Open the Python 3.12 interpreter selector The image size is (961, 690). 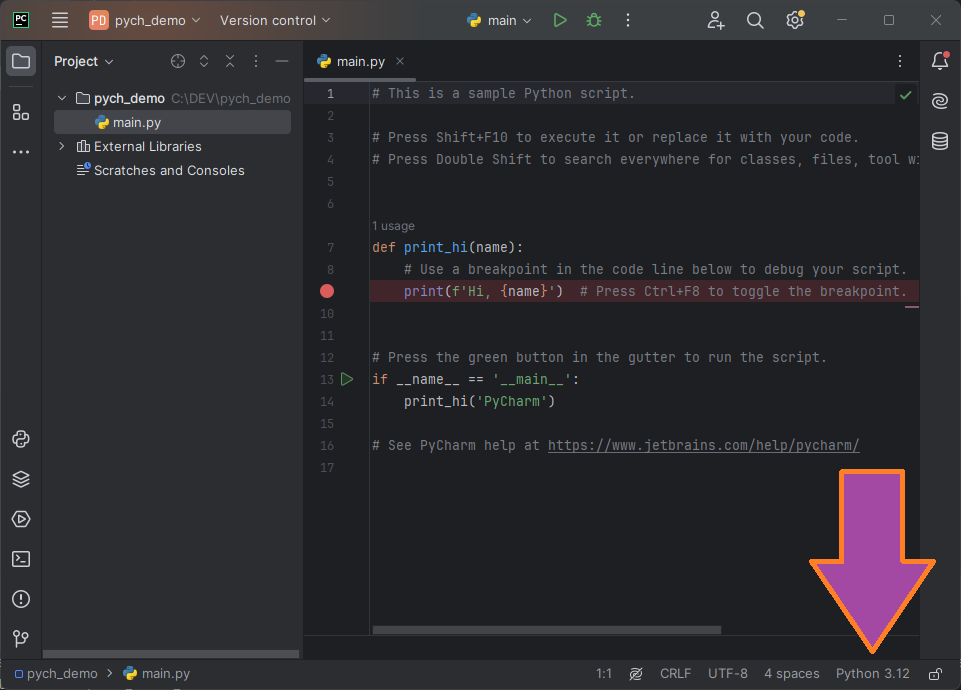873,674
